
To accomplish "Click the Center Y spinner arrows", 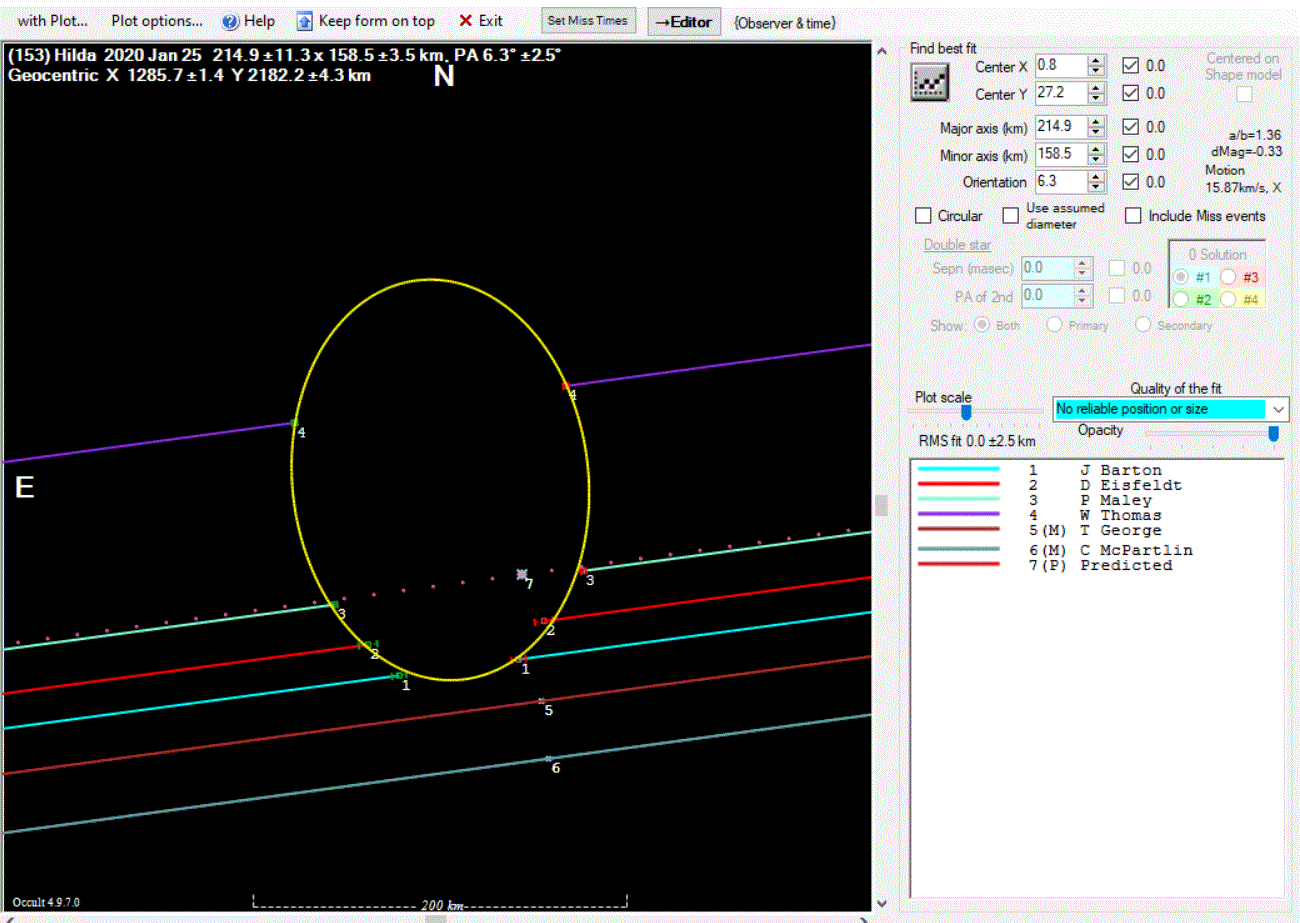I will tap(1097, 93).
